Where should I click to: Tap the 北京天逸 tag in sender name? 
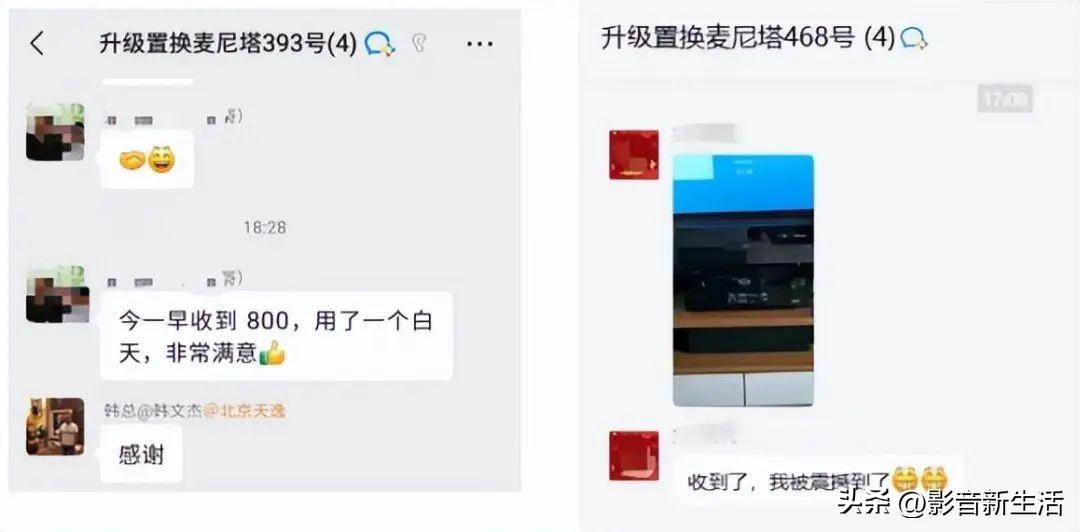(246, 411)
